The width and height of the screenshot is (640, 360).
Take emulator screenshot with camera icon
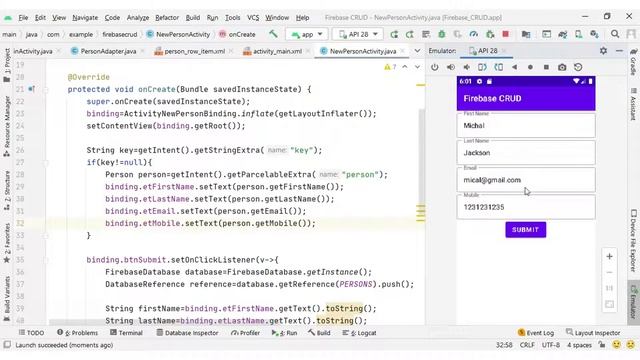562,67
